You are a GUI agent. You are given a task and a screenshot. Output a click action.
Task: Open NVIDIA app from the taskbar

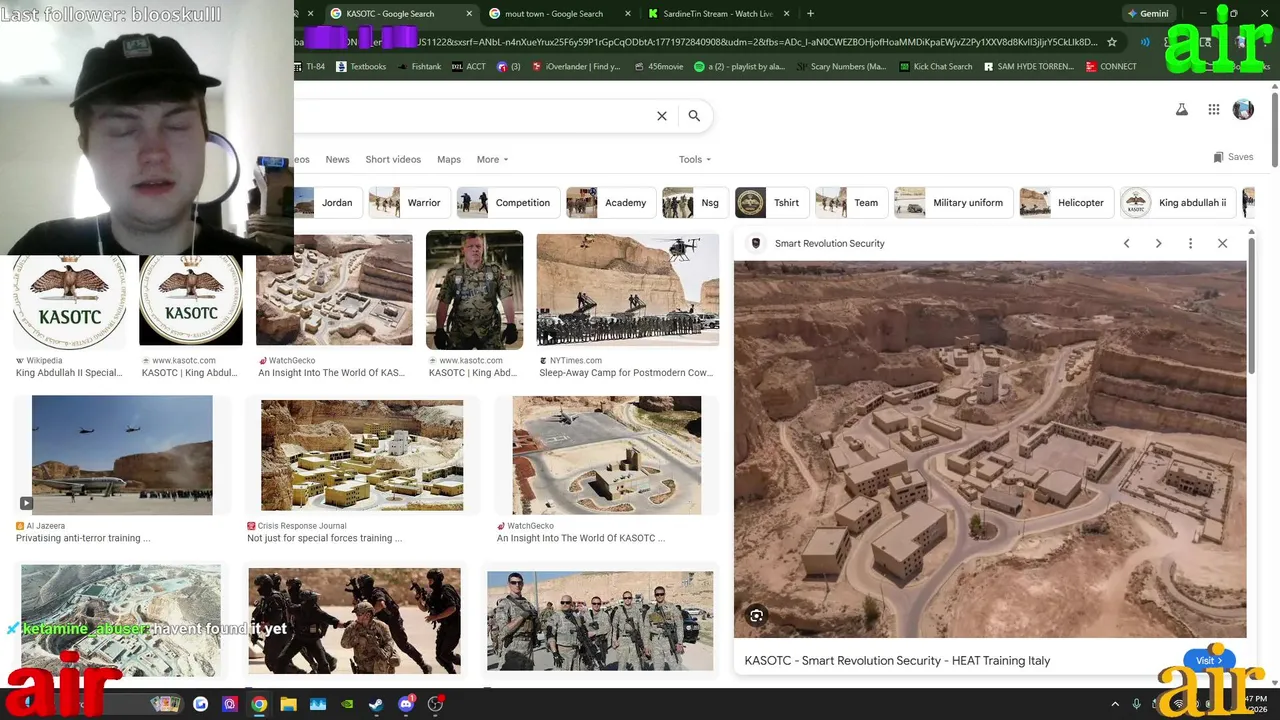[347, 704]
